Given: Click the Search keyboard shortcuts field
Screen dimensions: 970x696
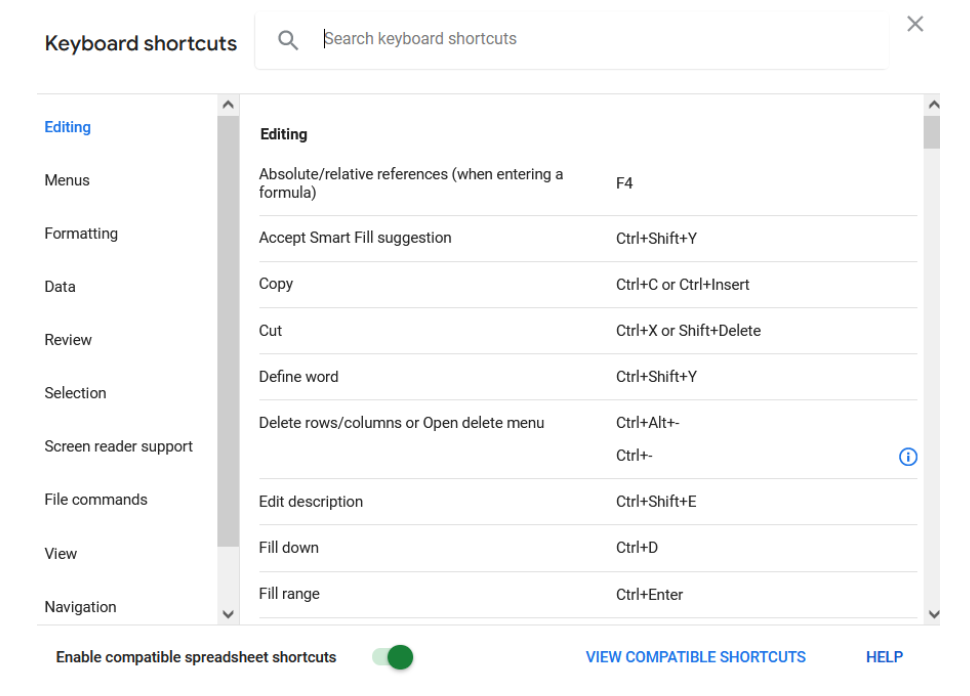Looking at the screenshot, I should pyautogui.click(x=572, y=39).
